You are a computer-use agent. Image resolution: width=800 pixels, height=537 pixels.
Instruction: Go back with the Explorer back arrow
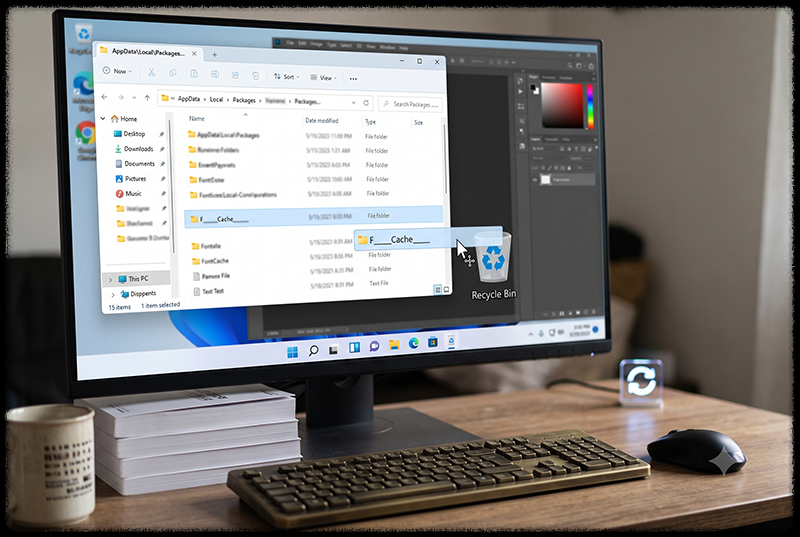click(x=105, y=96)
